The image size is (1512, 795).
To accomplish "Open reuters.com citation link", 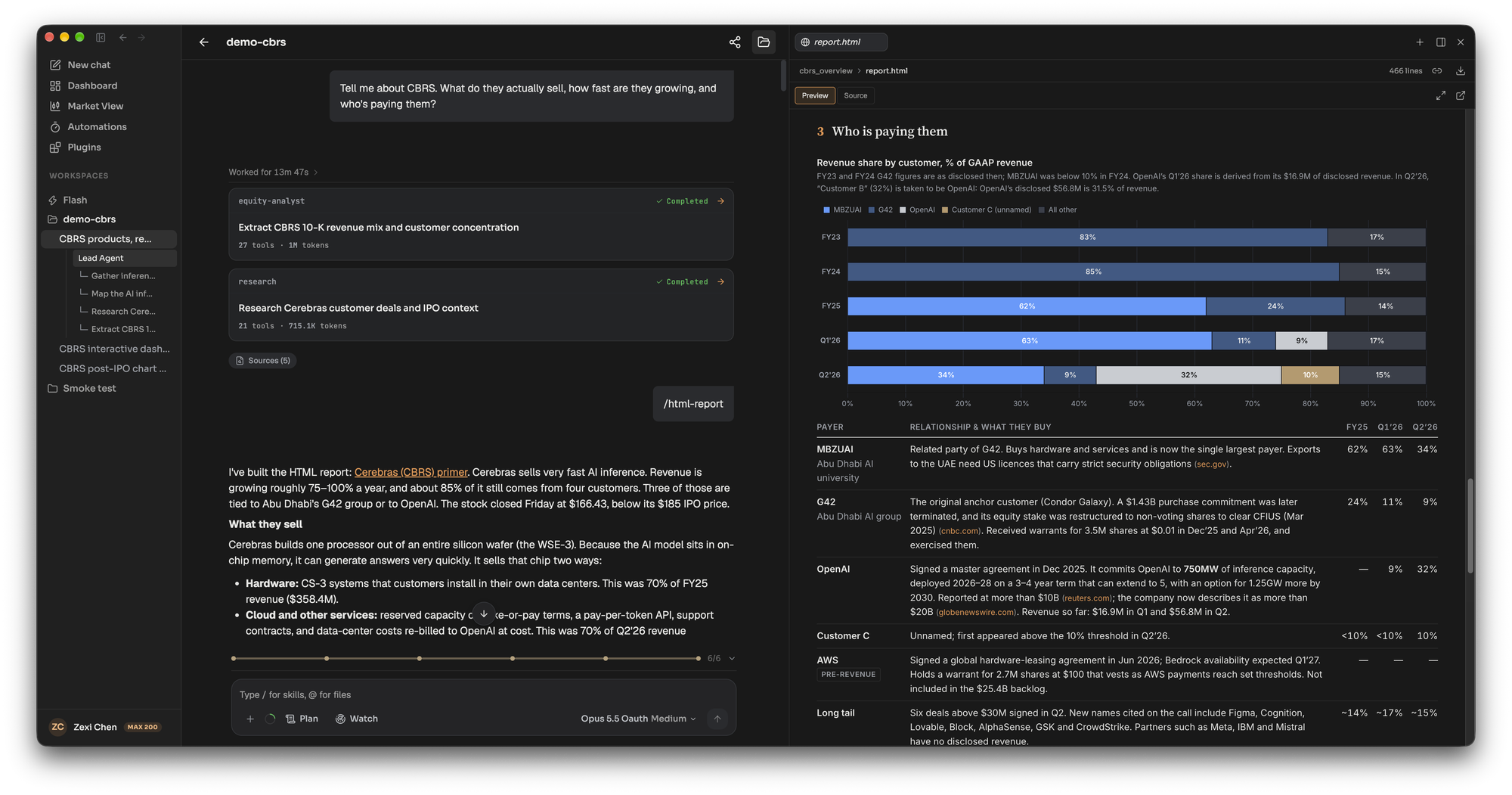I will [x=1087, y=598].
